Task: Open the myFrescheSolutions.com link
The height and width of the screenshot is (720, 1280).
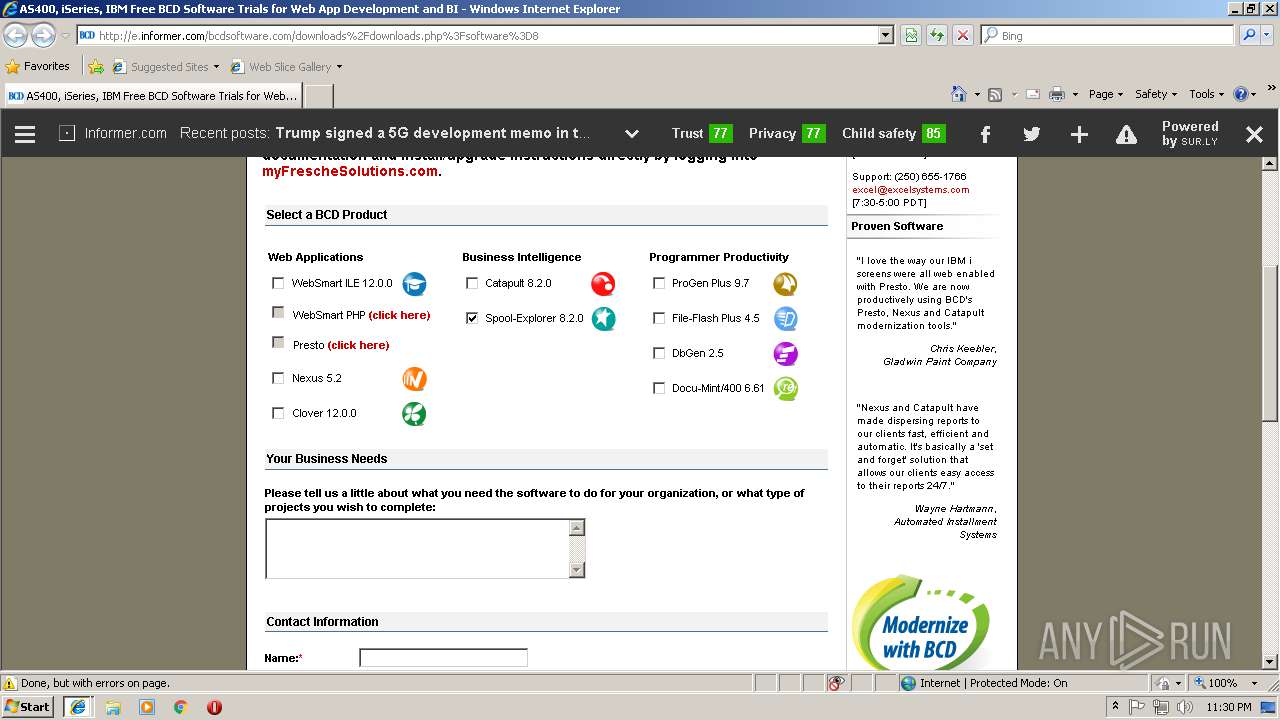Action: coord(350,171)
